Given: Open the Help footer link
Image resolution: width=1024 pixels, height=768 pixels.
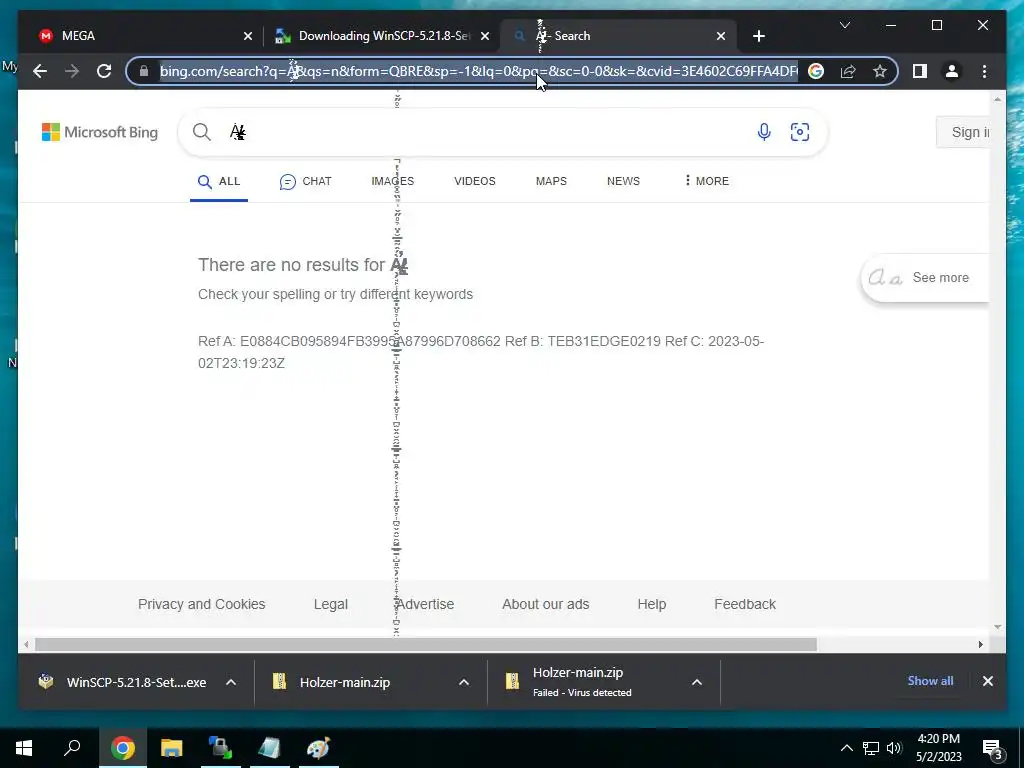Looking at the screenshot, I should coord(652,604).
